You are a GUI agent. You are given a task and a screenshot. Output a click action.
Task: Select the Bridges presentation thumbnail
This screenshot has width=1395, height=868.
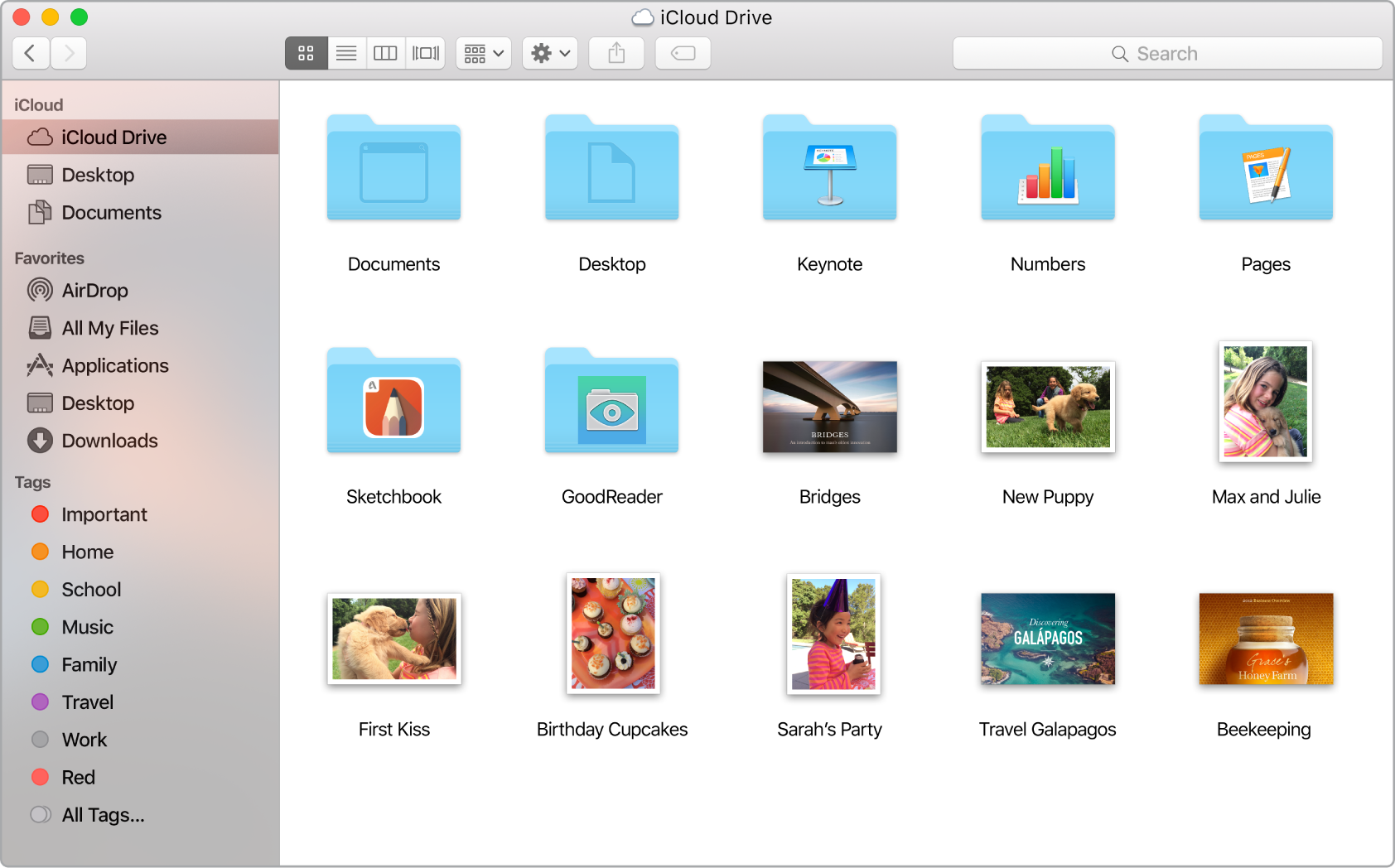(830, 407)
